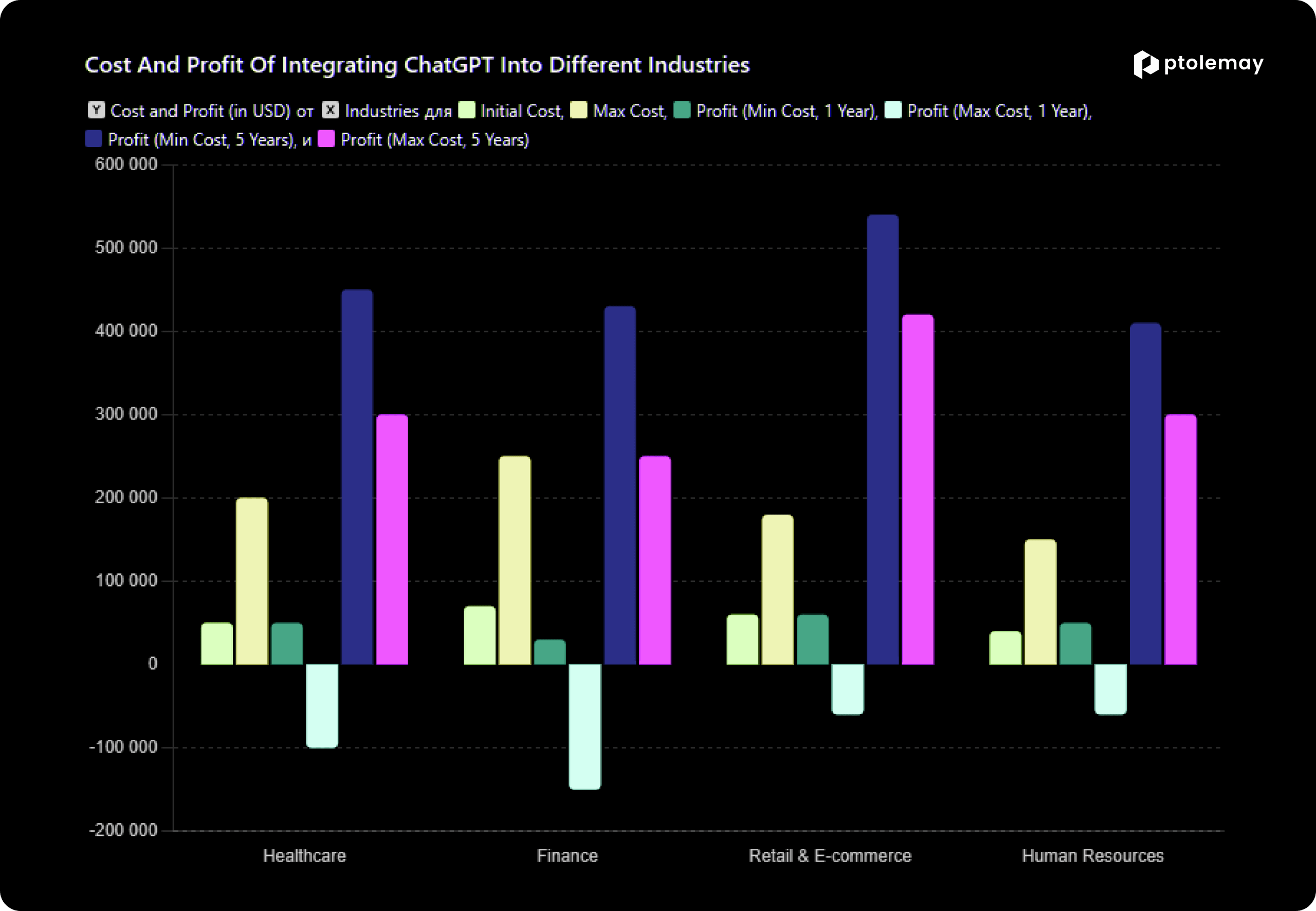Select Retail & E-commerce dark blue 5 Years bar
Screen dimensions: 1316x911
[x=883, y=440]
